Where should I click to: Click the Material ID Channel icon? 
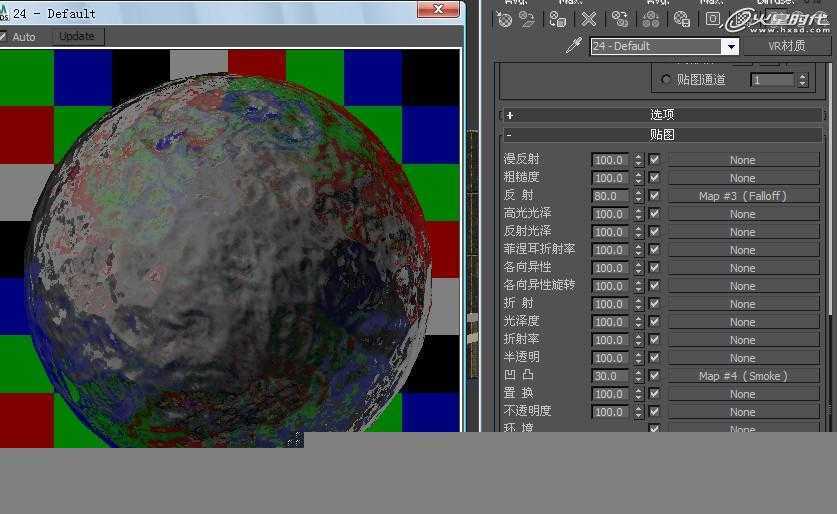tap(713, 20)
